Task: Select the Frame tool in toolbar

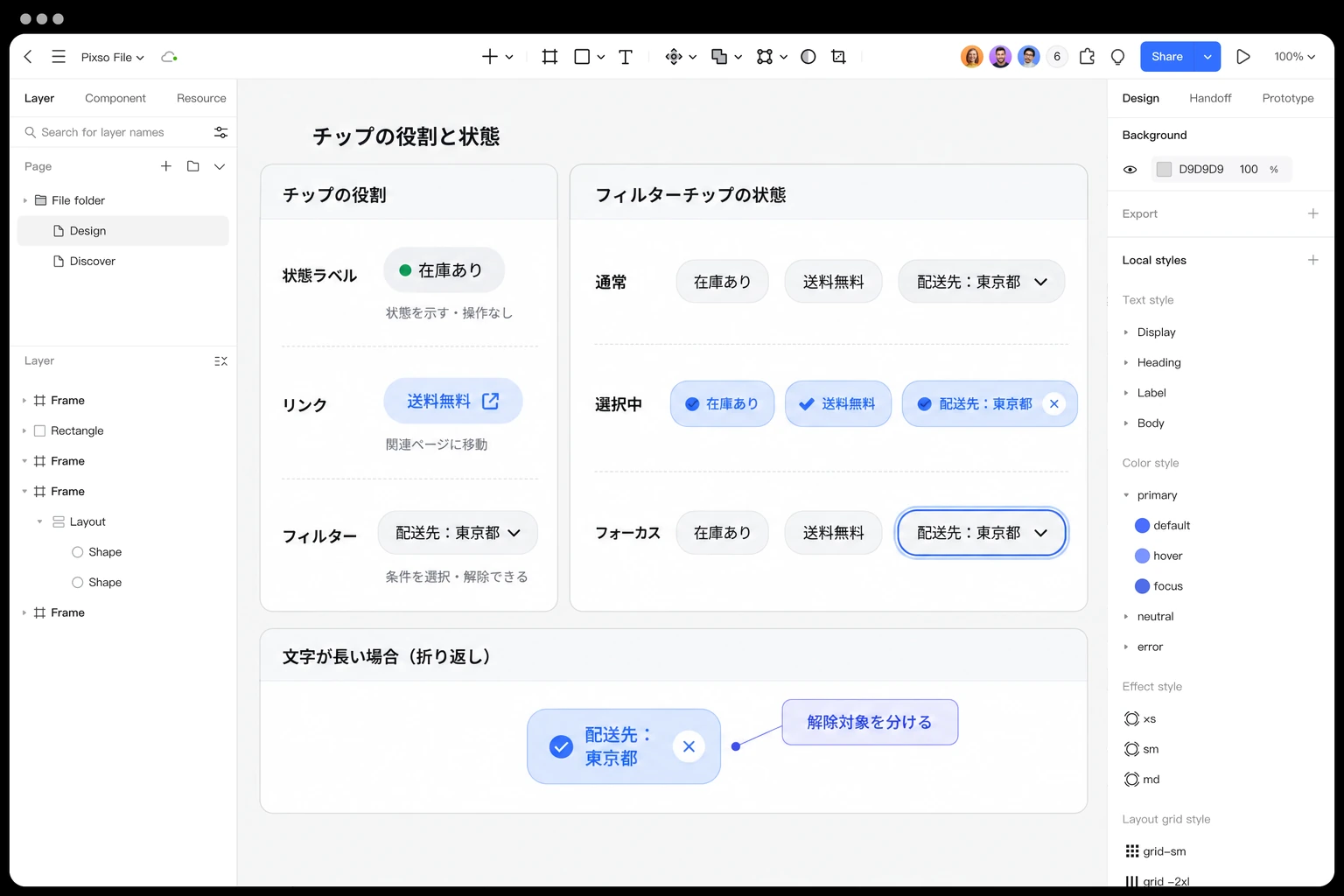Action: [549, 57]
